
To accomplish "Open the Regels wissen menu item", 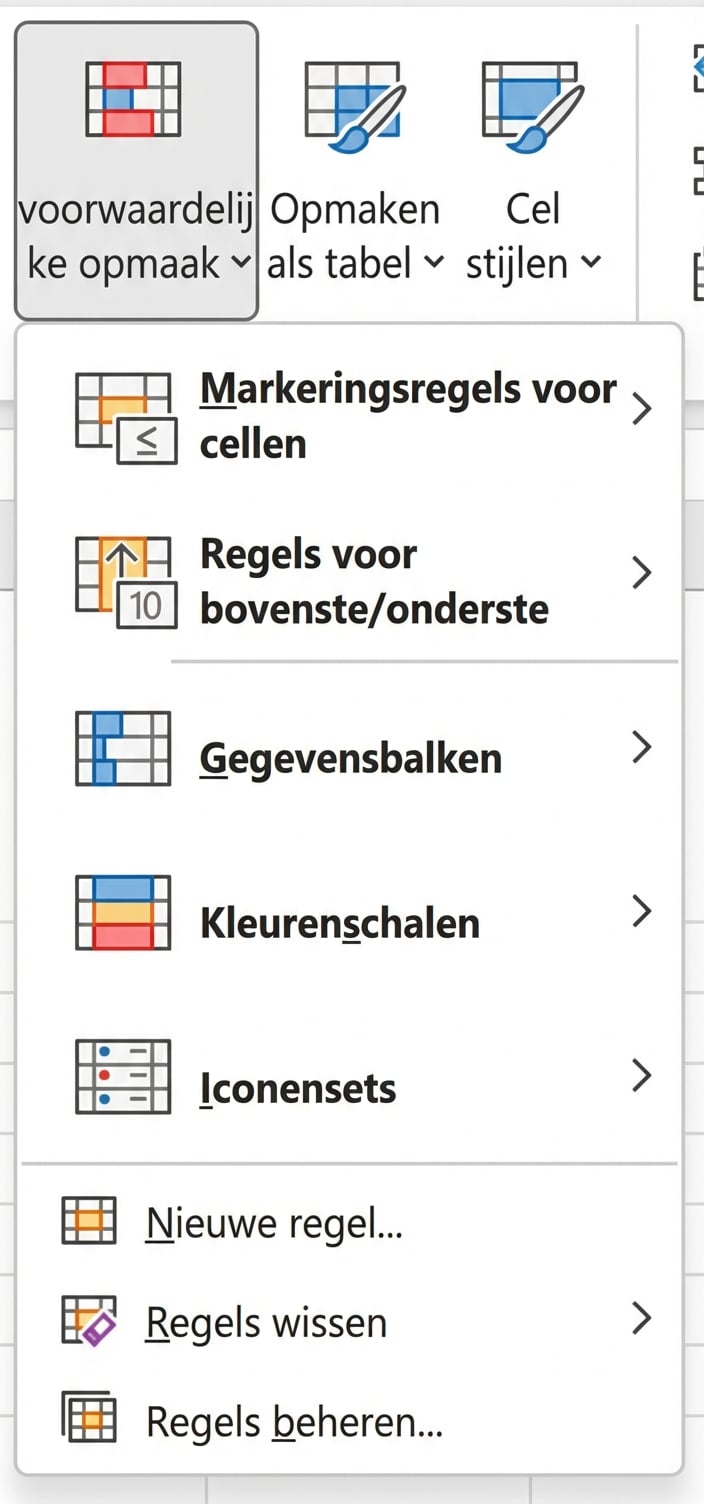I will tap(266, 1322).
